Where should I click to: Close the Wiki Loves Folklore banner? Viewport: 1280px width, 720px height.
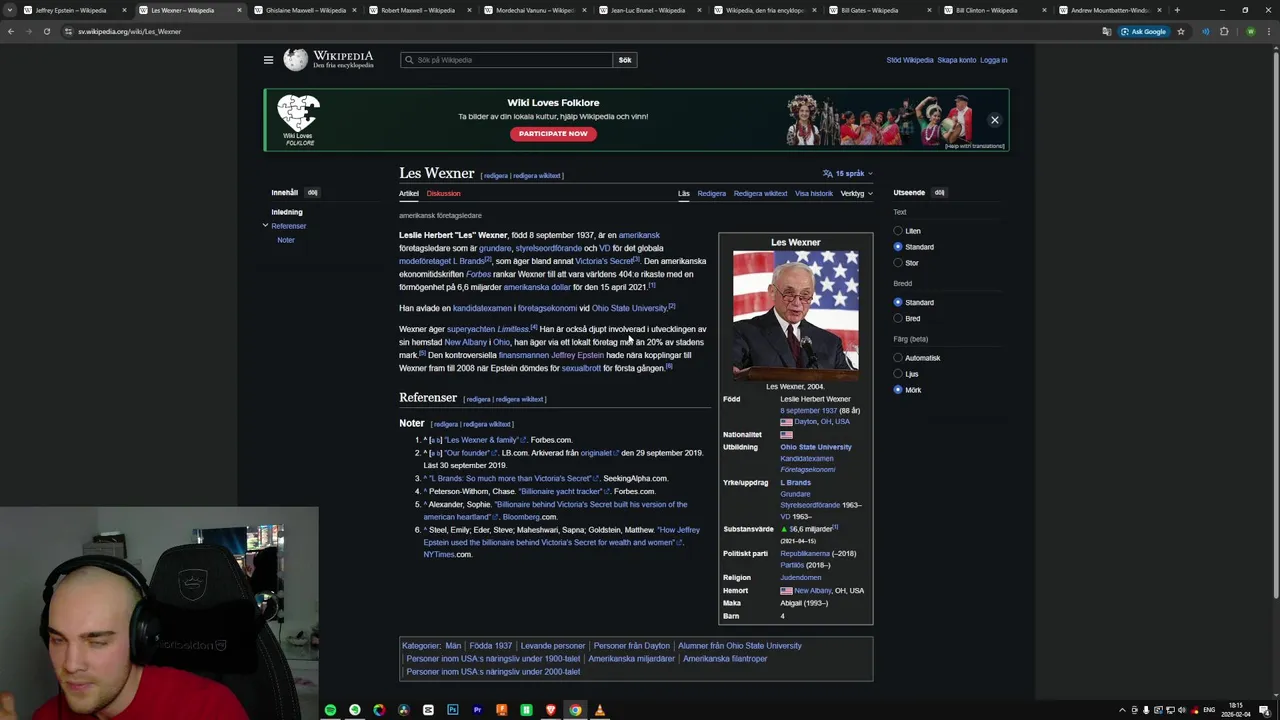pyautogui.click(x=994, y=120)
